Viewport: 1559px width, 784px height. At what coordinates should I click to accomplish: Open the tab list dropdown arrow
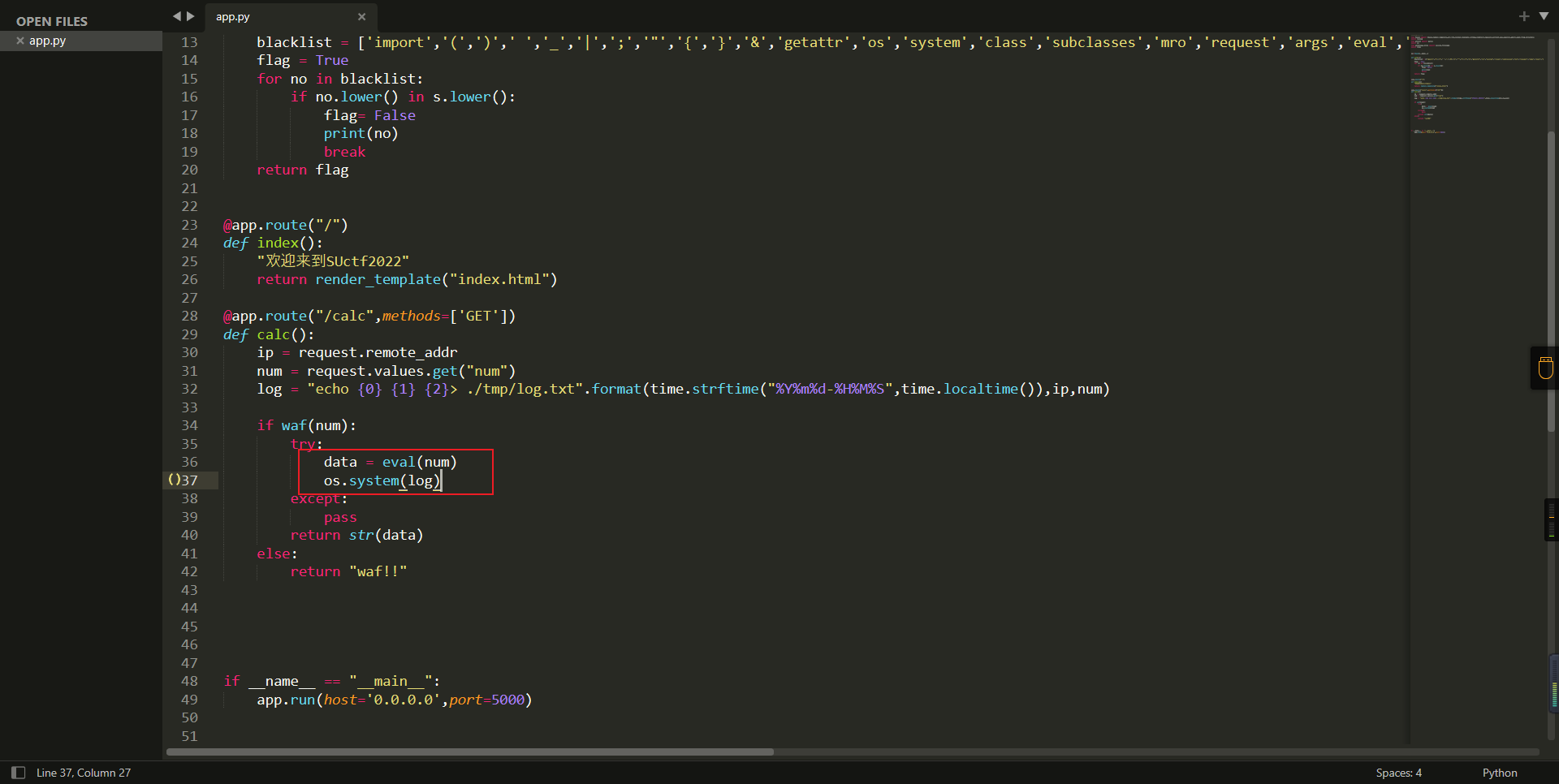(x=1544, y=16)
